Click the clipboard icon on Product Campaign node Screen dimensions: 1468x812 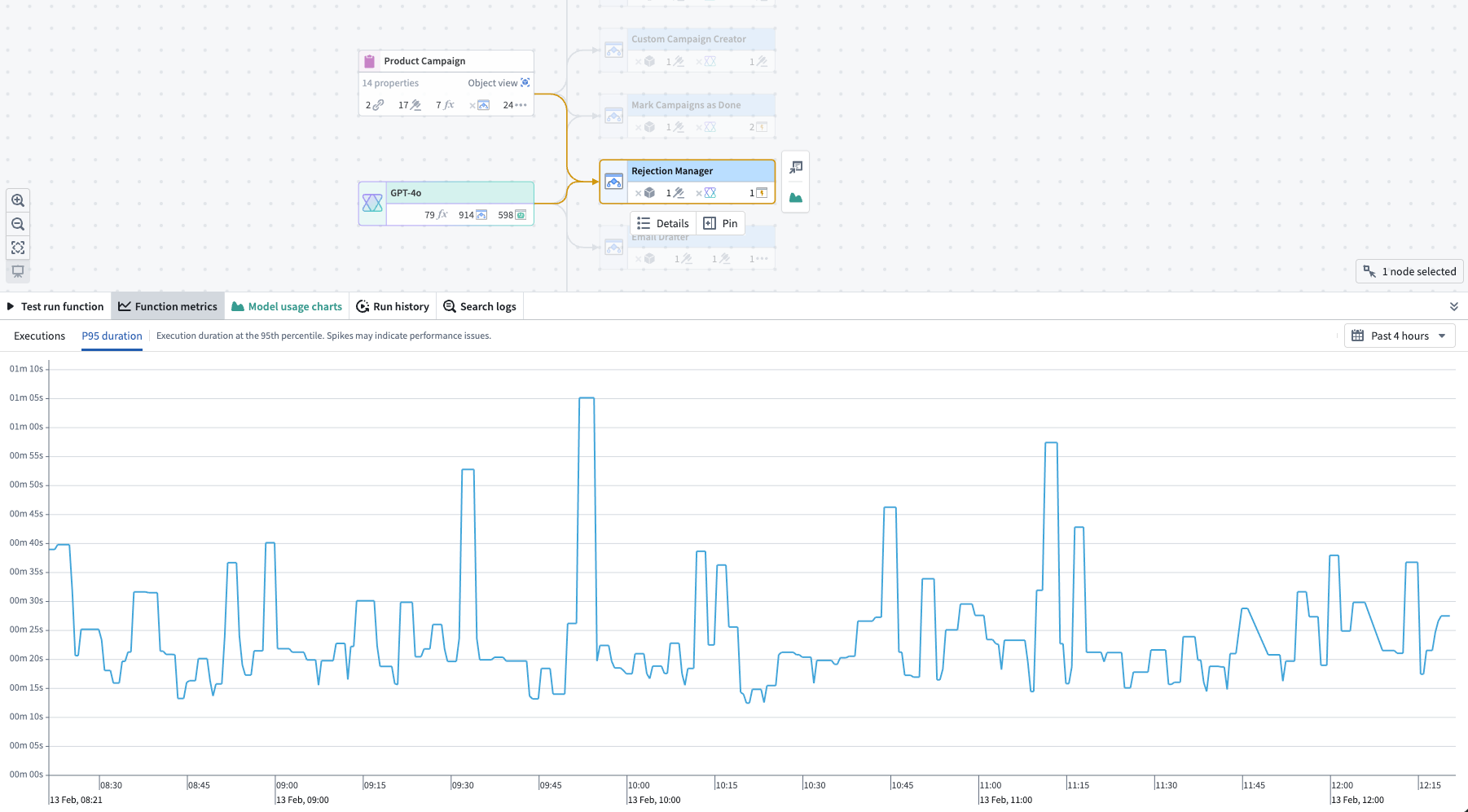point(370,60)
